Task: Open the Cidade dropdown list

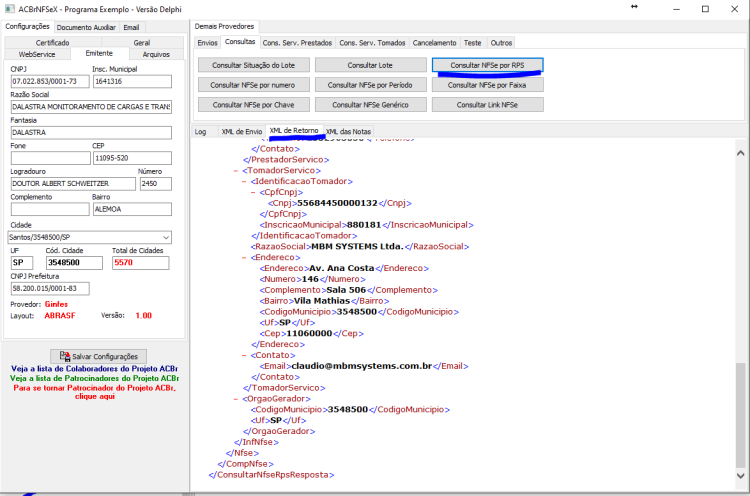Action: pos(166,237)
